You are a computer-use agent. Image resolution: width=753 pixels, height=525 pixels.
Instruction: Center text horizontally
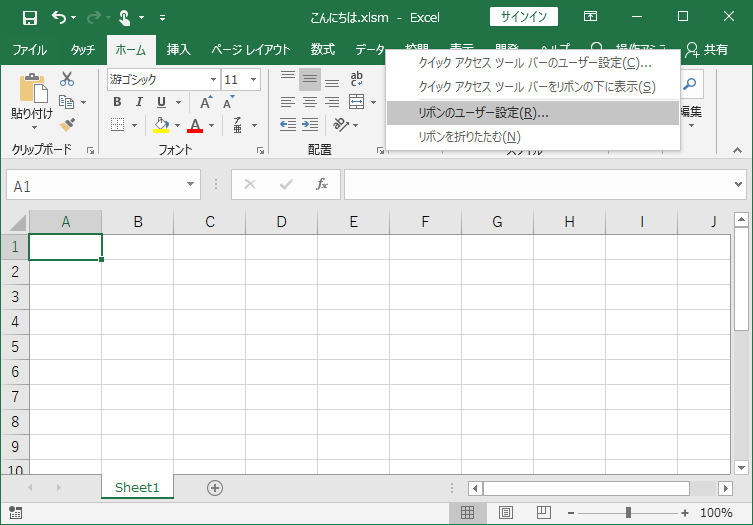pos(310,102)
